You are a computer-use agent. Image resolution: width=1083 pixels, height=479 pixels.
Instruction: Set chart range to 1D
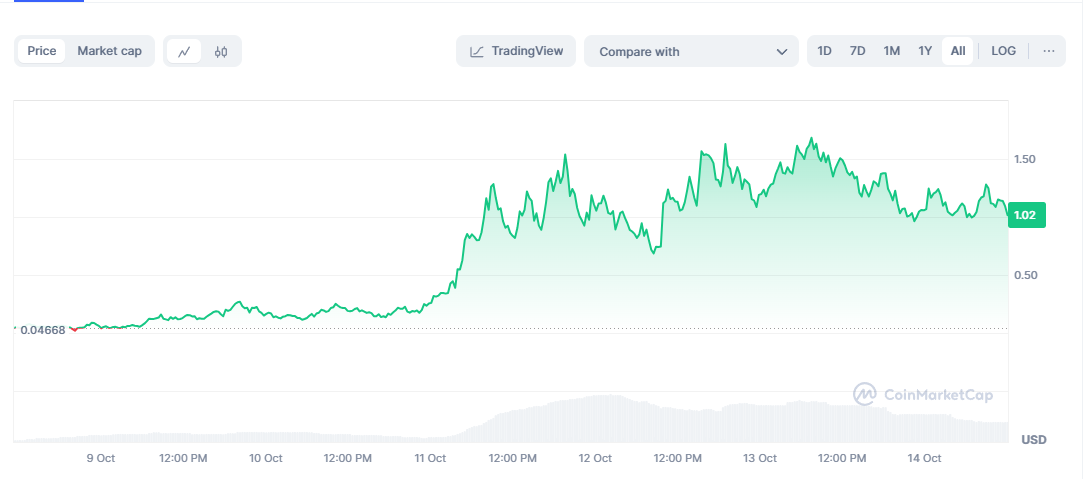[x=824, y=51]
